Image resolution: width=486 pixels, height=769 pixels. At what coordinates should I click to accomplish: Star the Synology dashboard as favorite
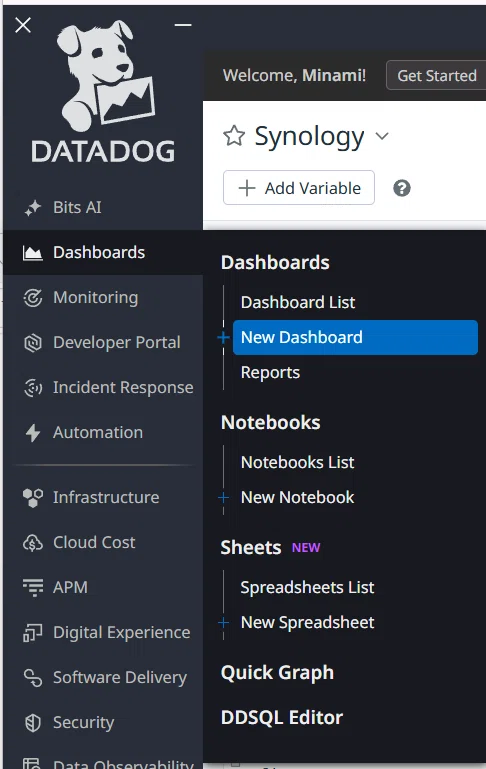[x=234, y=136]
